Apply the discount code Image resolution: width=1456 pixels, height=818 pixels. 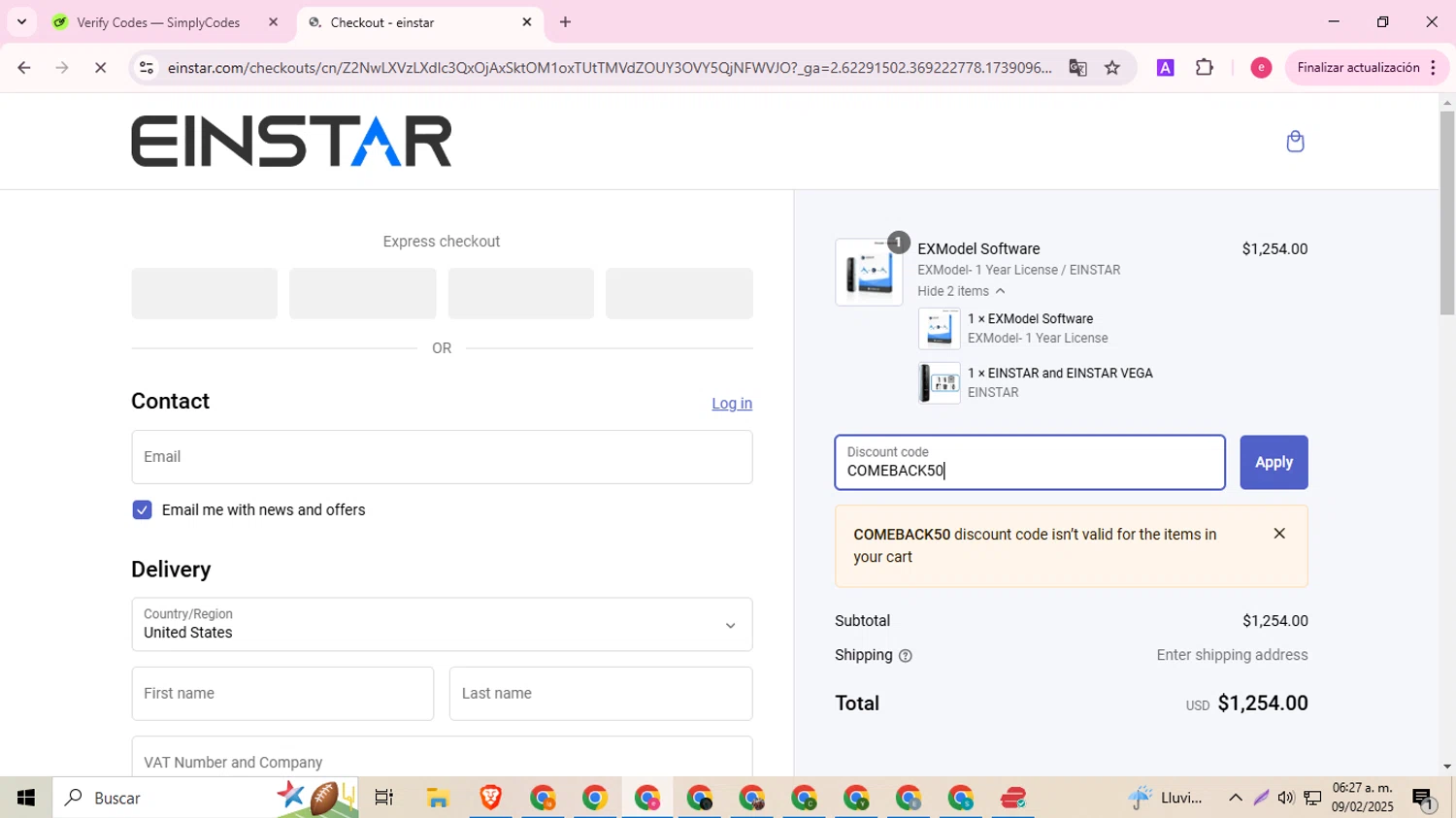(1274, 463)
